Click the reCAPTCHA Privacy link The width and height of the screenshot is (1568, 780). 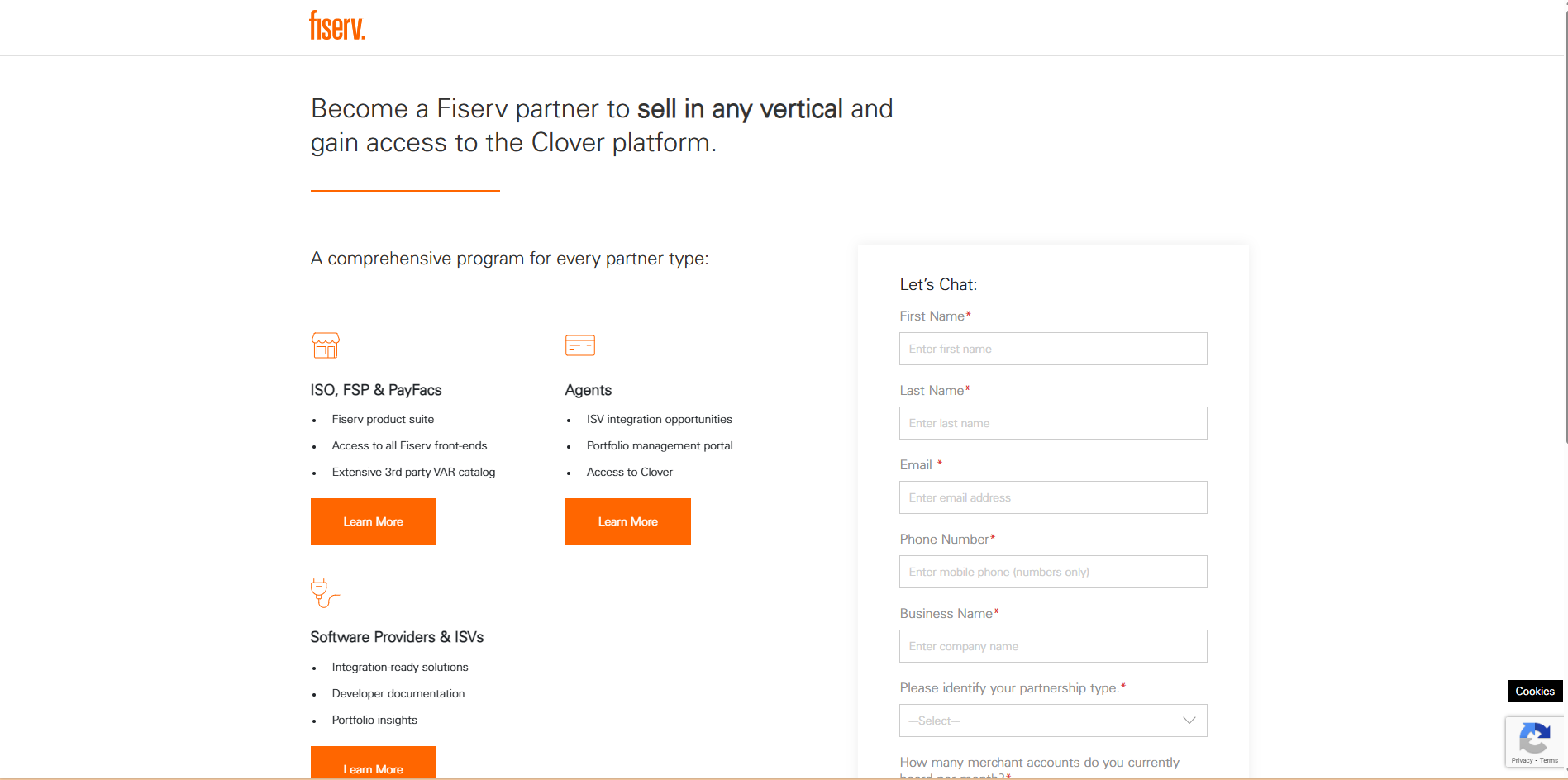[x=1522, y=760]
